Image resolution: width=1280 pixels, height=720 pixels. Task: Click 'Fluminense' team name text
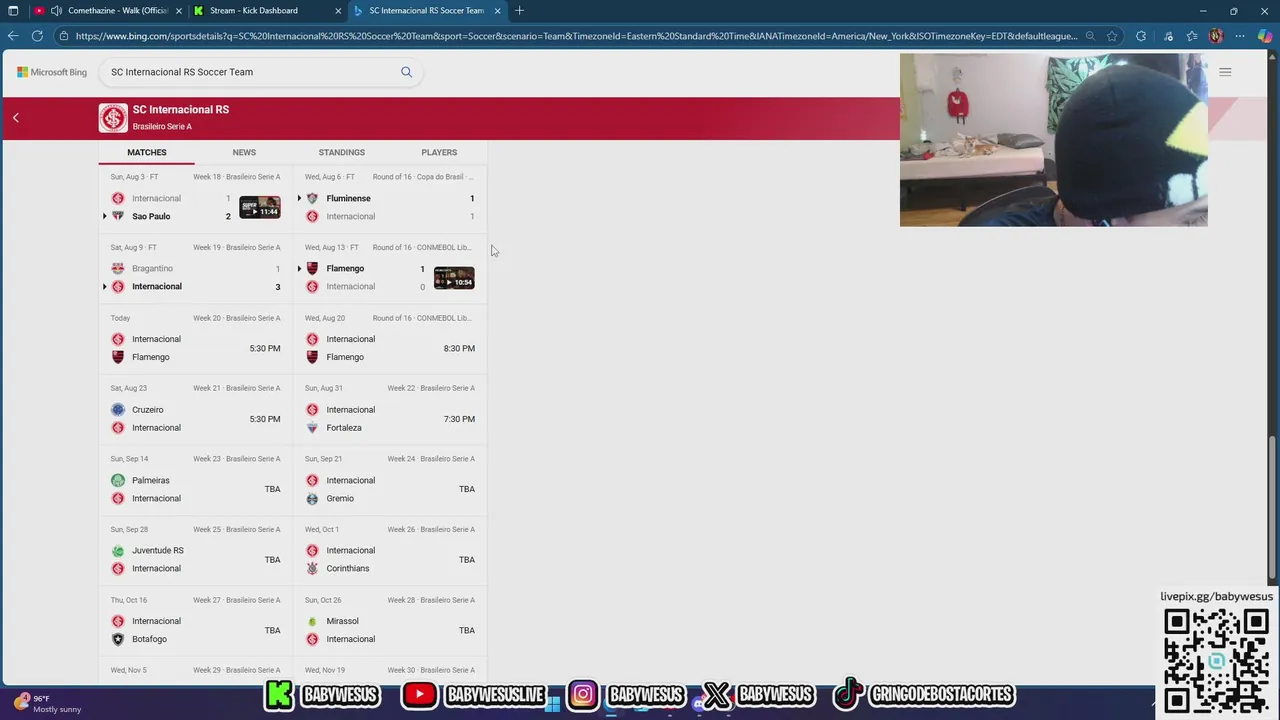[x=348, y=198]
